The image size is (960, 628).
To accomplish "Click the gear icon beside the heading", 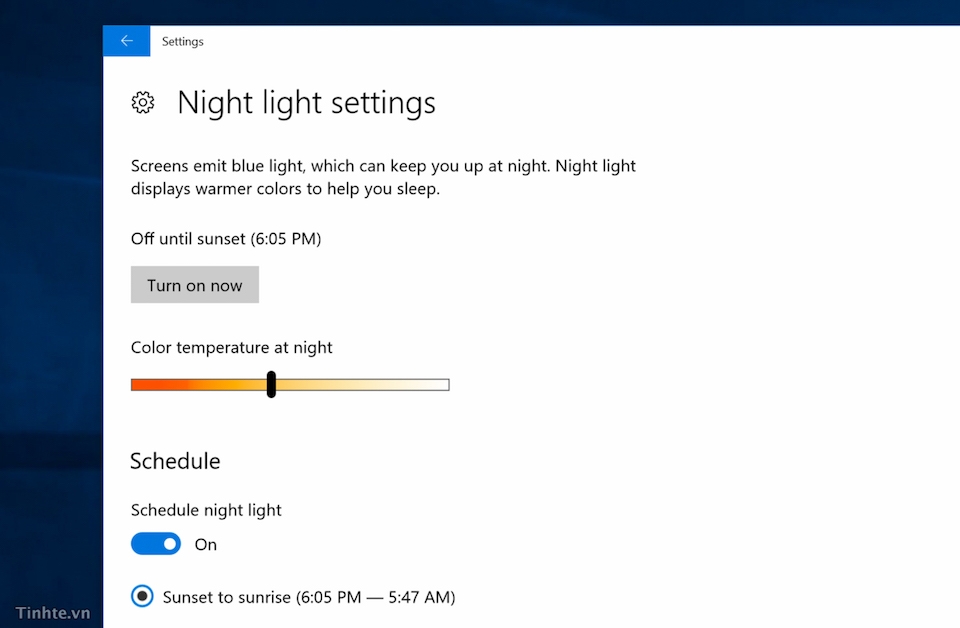I will tap(143, 102).
